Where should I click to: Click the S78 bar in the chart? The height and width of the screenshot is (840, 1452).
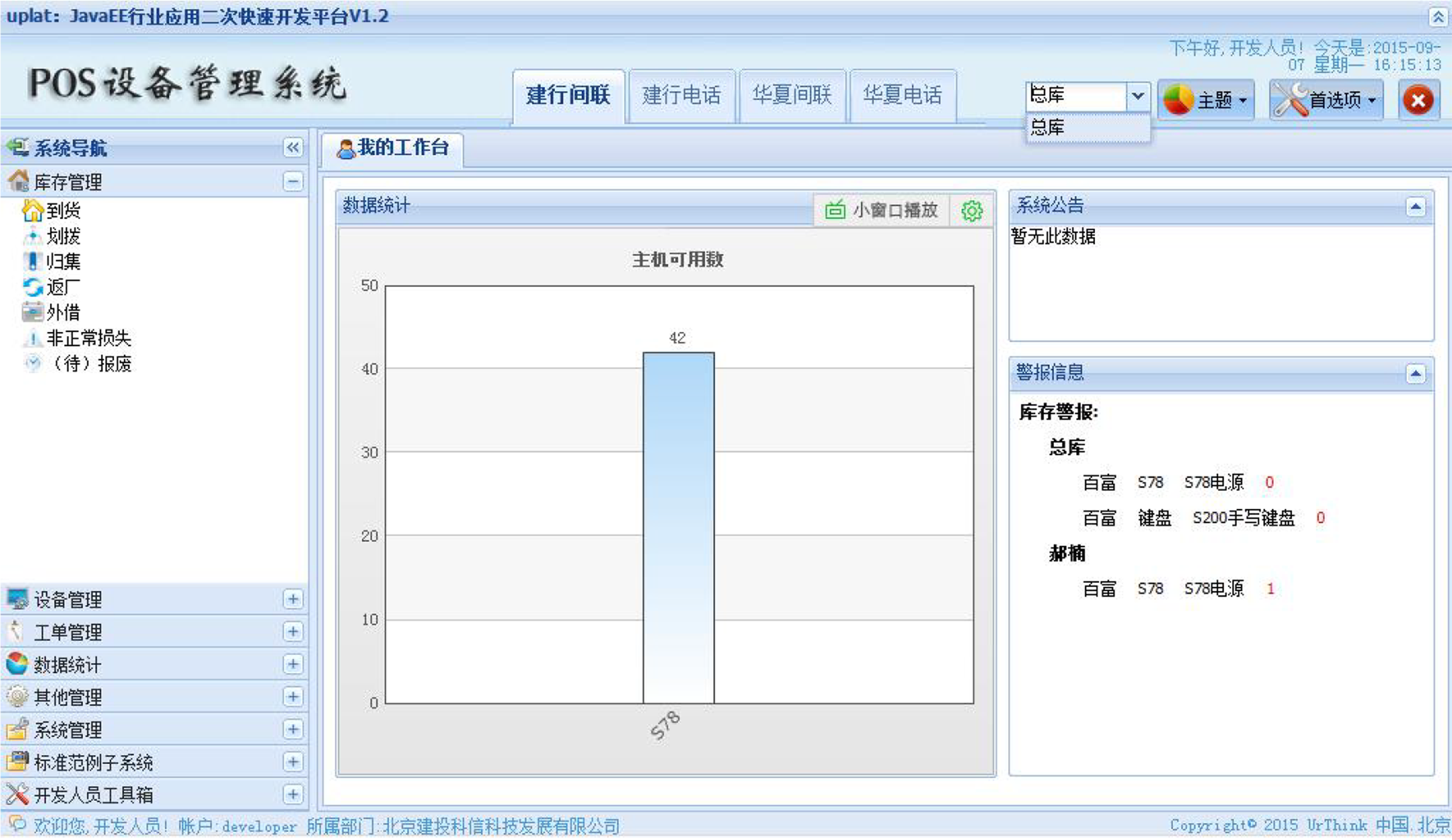678,527
